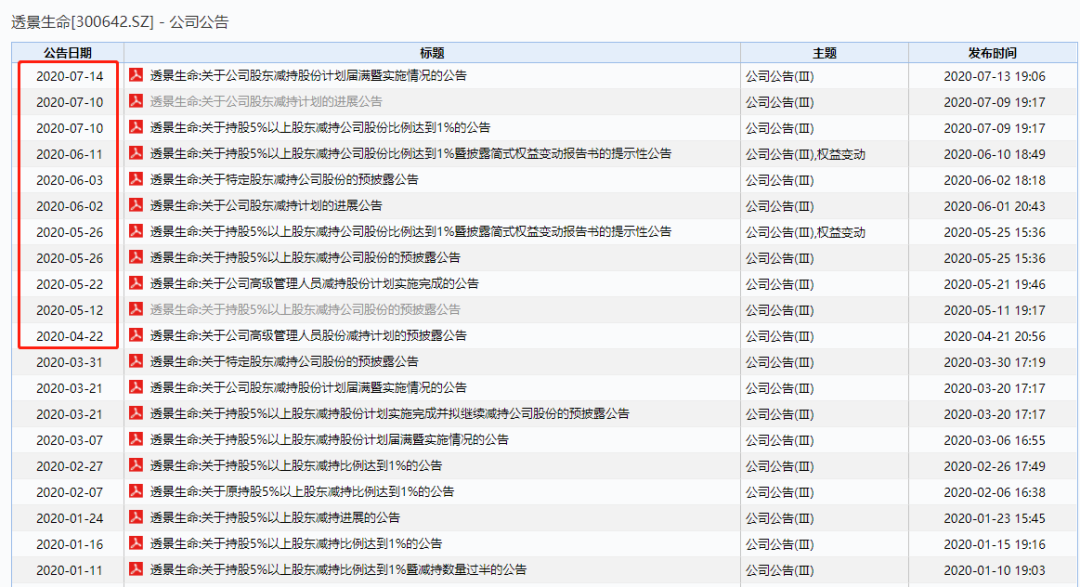
Task: Open 2020-07-10 减持公司股份比例达到1%的公告 title
Action: [x=320, y=127]
